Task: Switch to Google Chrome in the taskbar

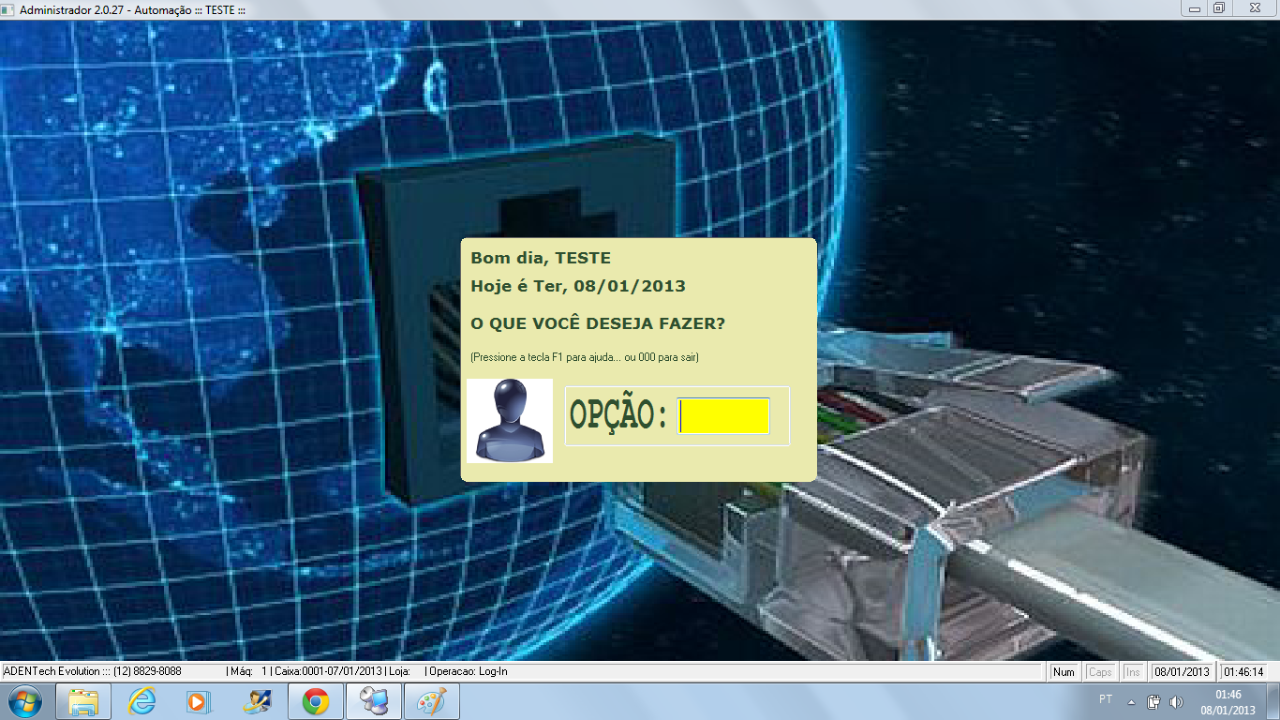Action: 316,702
